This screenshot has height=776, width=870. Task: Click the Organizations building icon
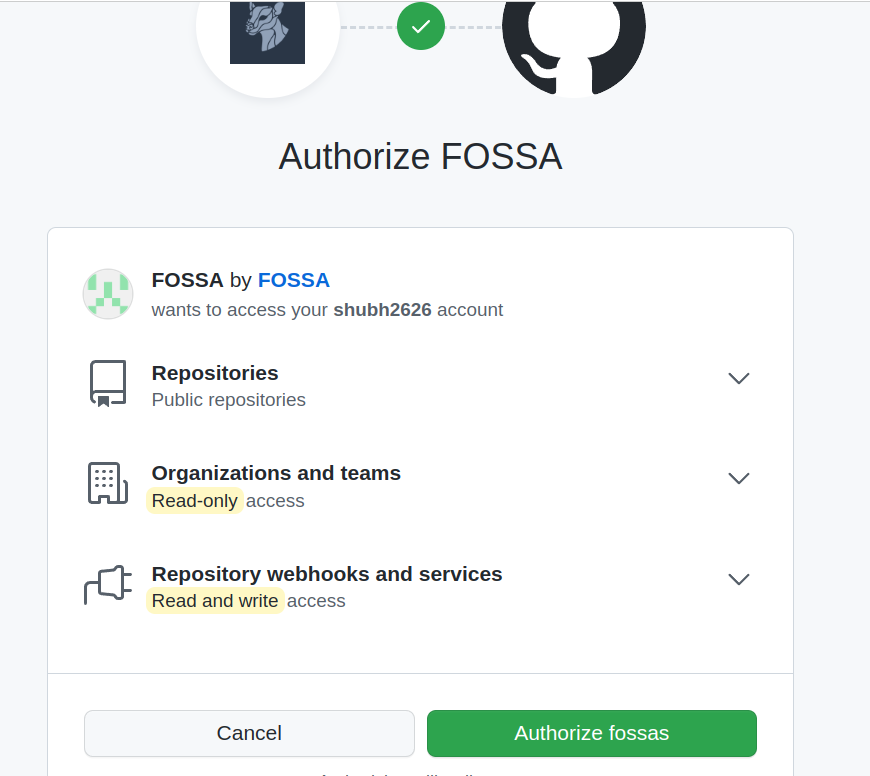[x=108, y=484]
